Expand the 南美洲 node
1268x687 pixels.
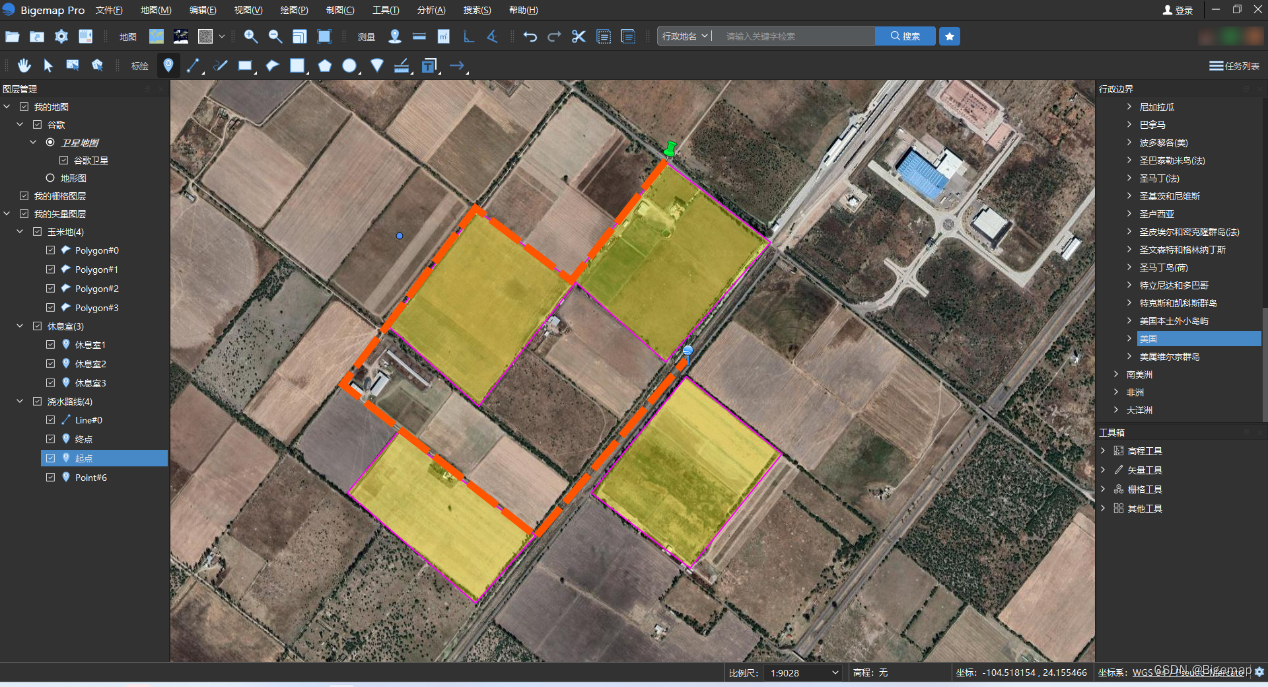point(1117,374)
